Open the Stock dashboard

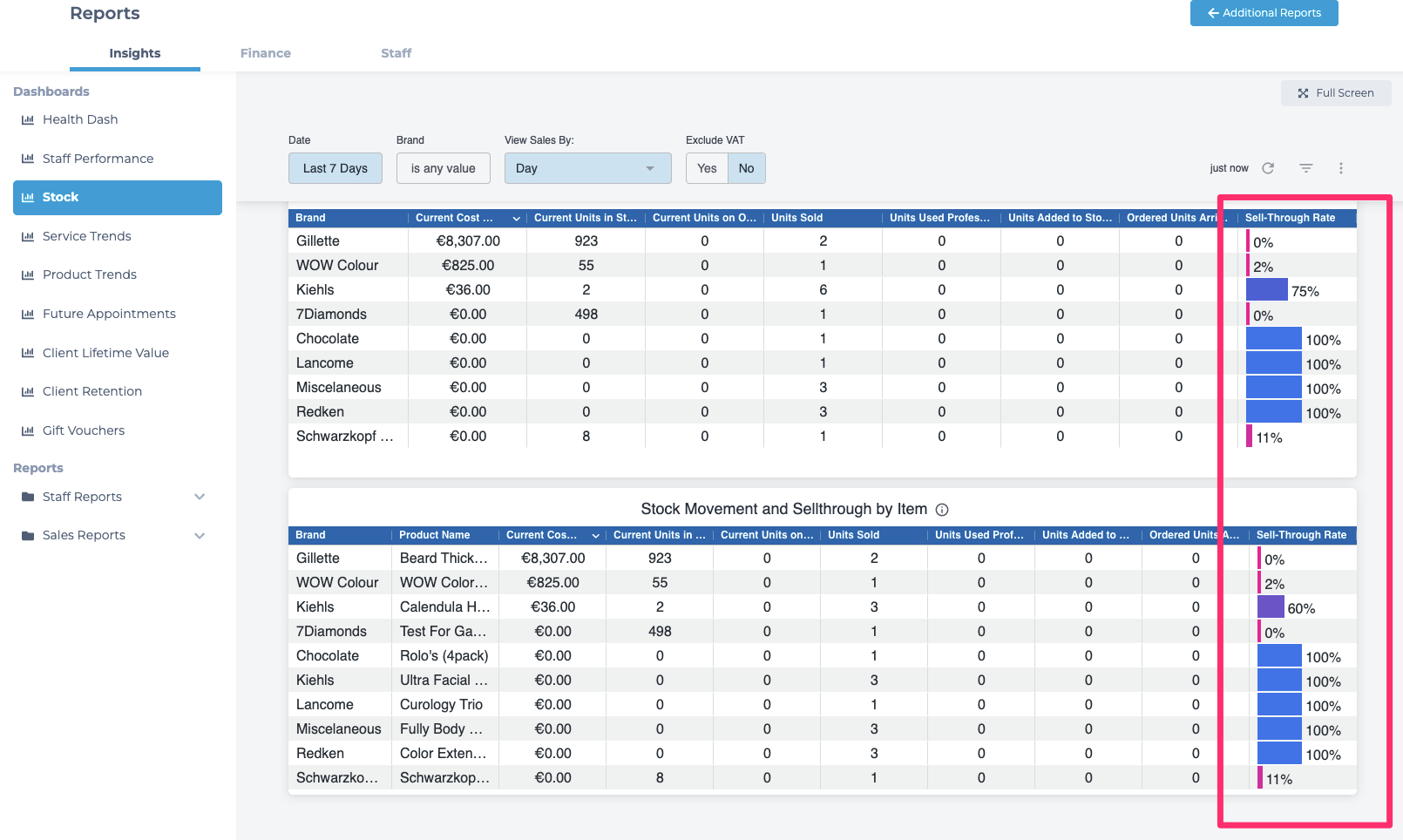(x=118, y=198)
